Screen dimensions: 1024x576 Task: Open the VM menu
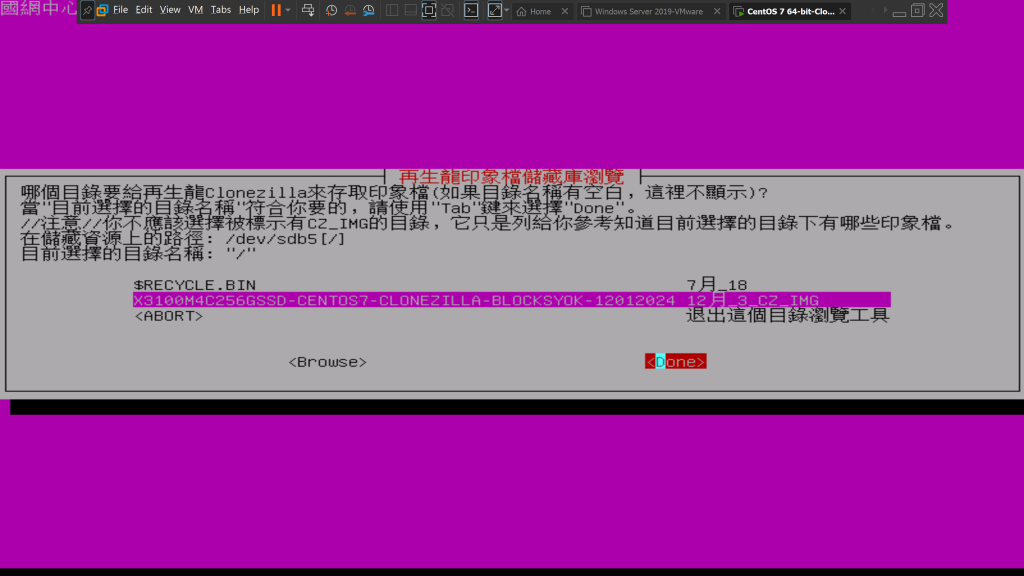(x=195, y=10)
